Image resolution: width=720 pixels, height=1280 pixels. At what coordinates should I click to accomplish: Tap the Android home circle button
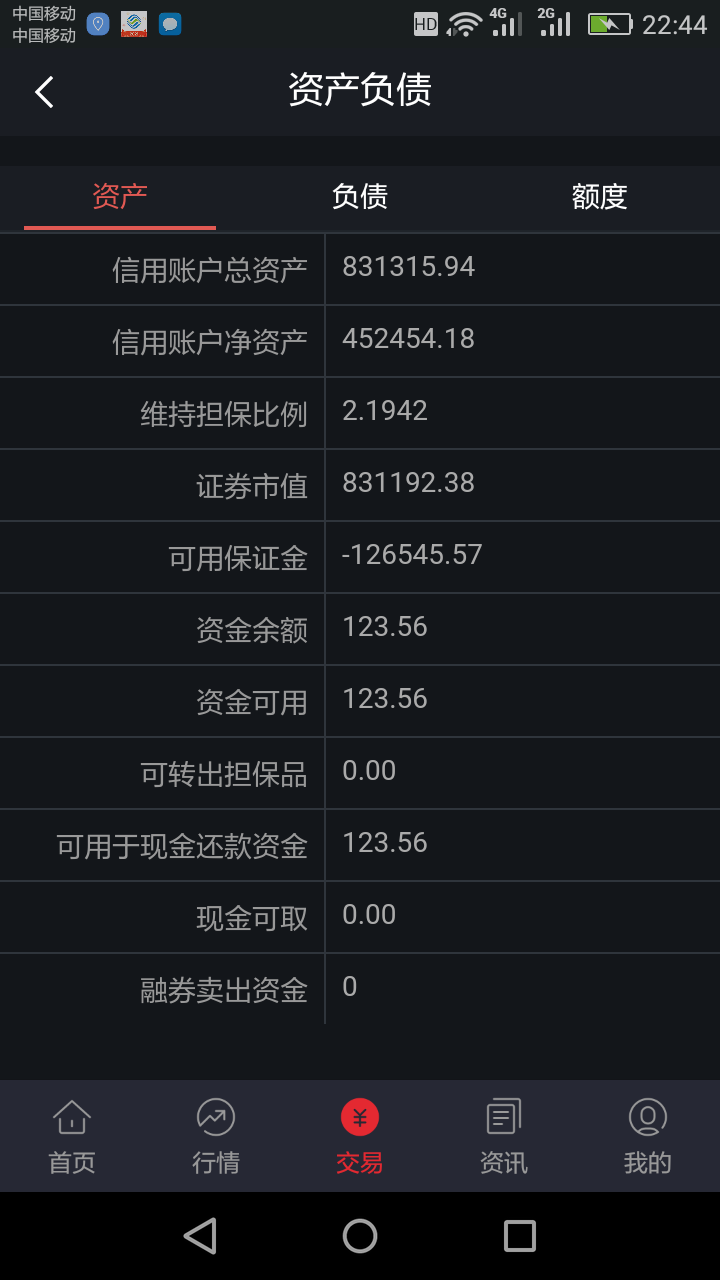click(x=360, y=1236)
